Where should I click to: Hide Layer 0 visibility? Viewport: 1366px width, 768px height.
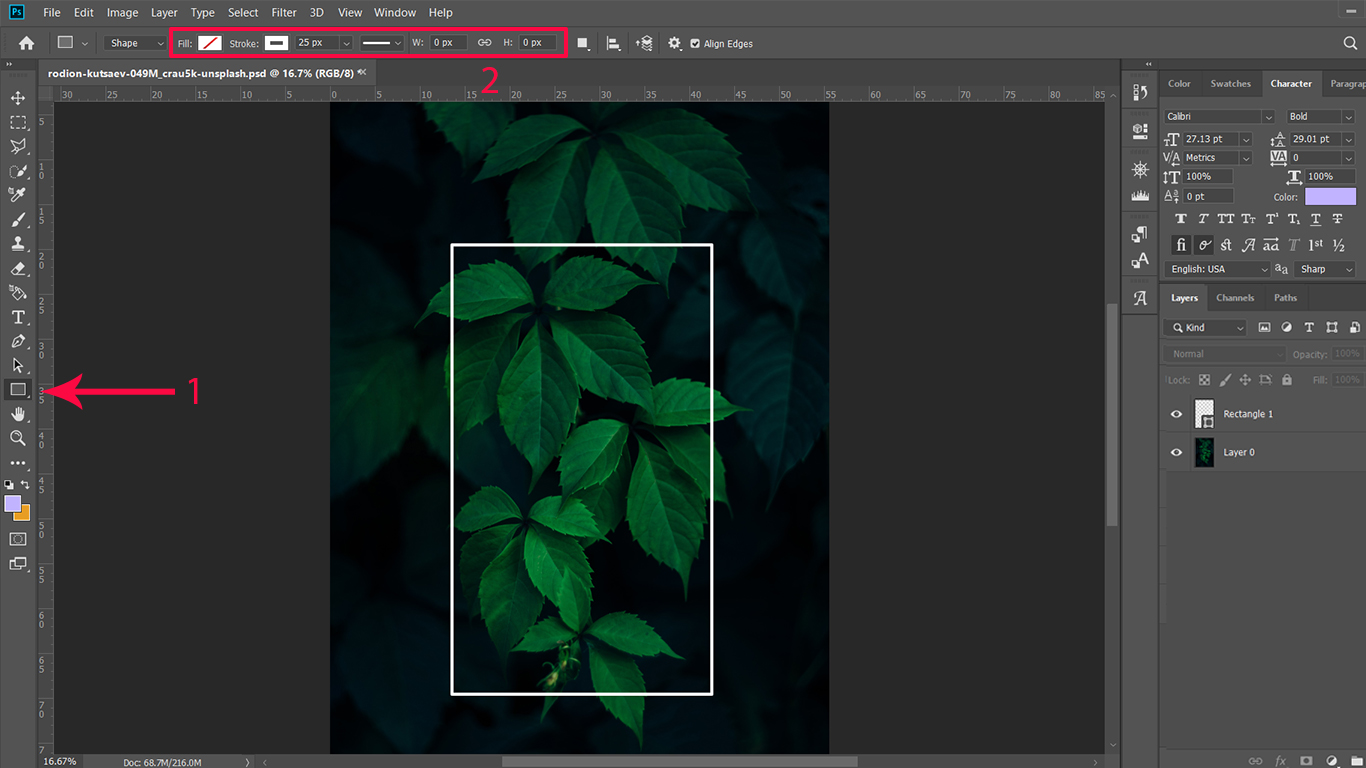[x=1176, y=452]
